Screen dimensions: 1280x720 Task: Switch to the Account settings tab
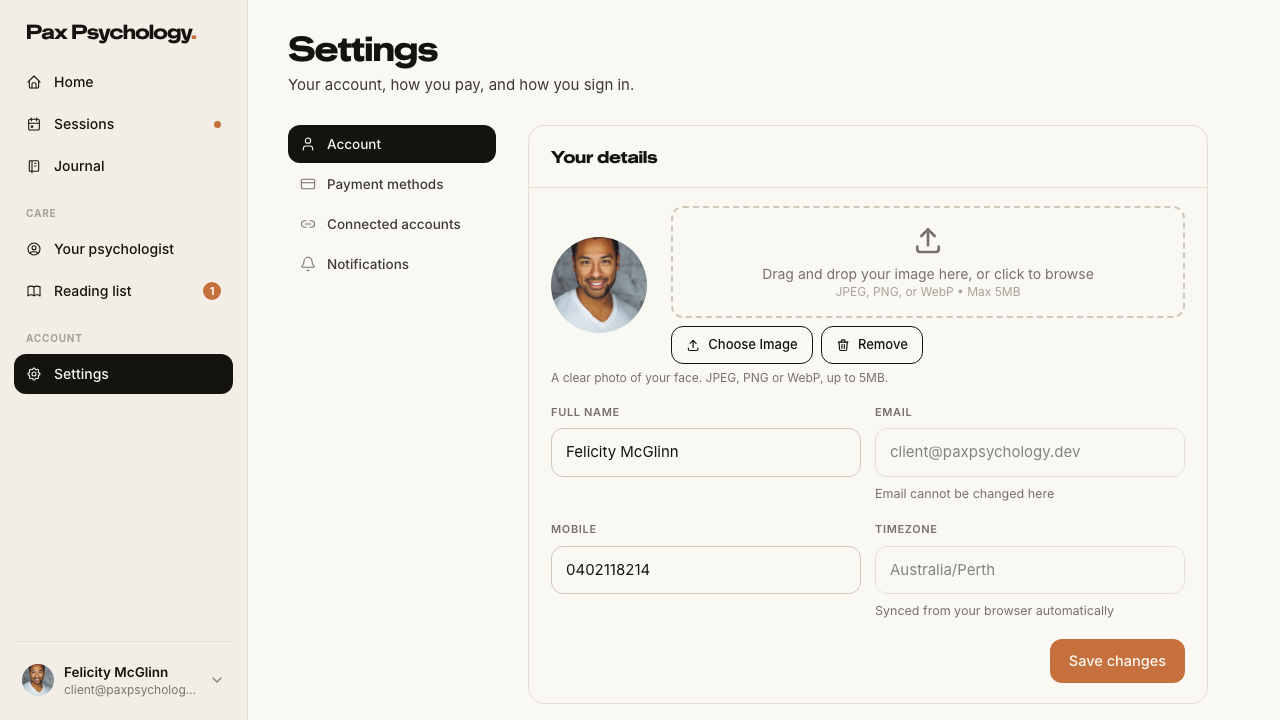pyautogui.click(x=392, y=144)
